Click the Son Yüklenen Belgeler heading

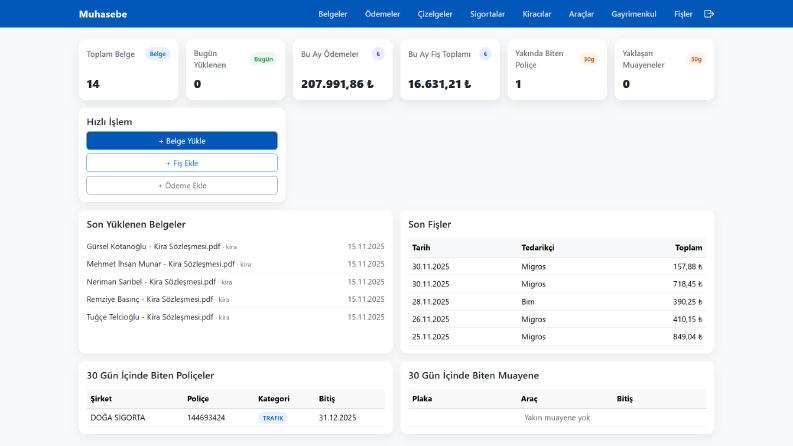coord(136,225)
